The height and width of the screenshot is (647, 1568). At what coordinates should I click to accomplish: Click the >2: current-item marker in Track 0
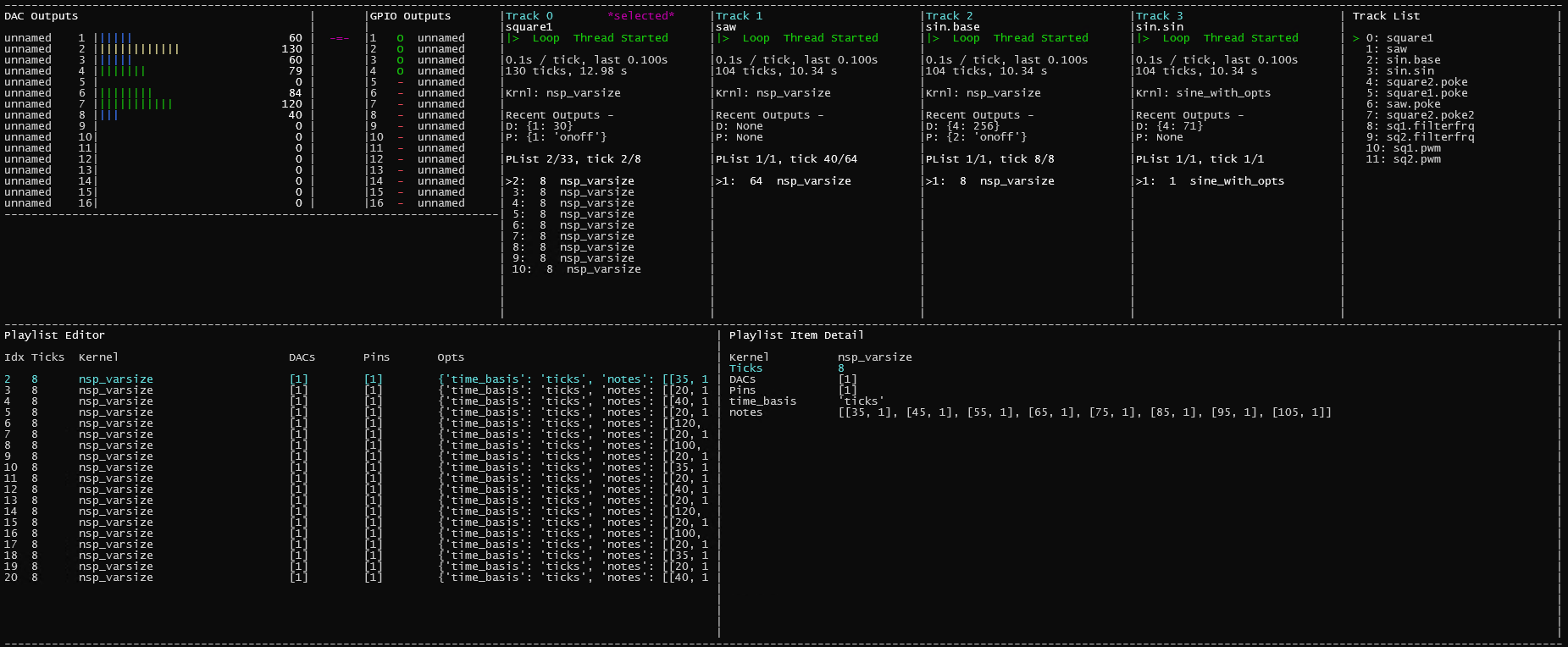(x=515, y=181)
